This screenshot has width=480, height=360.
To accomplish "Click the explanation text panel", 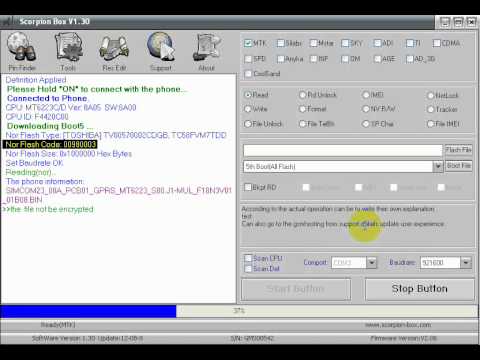I will [357, 225].
